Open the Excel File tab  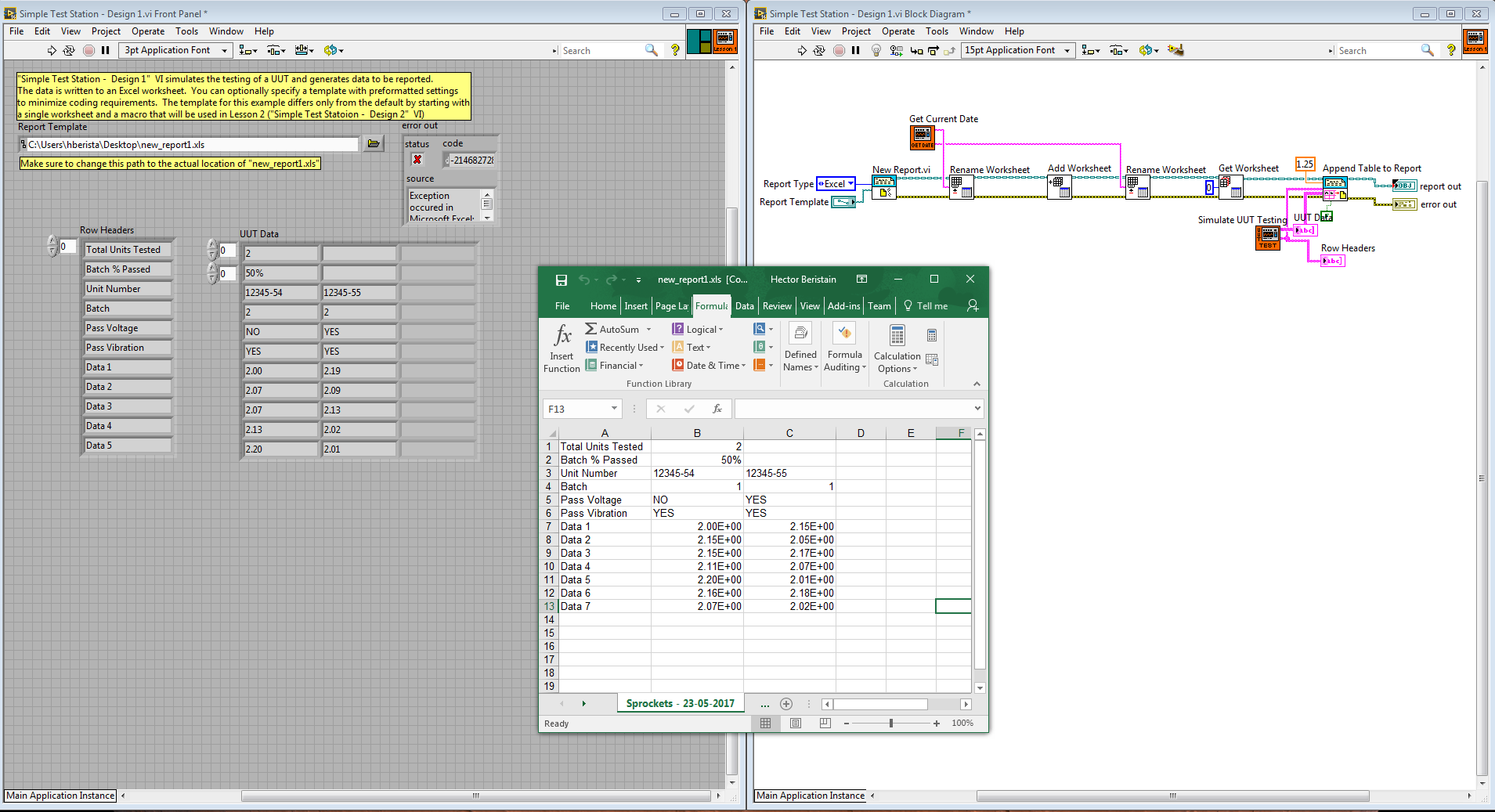(562, 306)
